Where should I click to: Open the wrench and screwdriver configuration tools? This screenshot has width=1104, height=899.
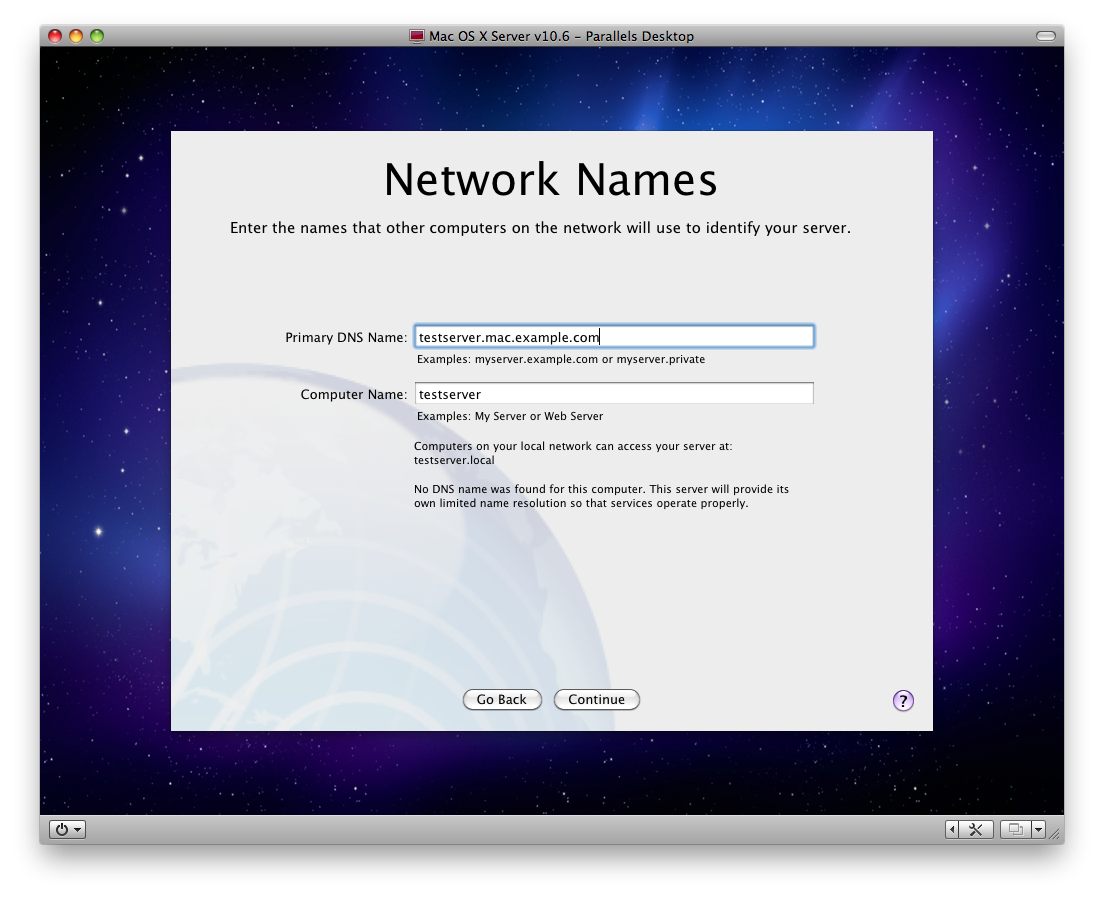[977, 829]
